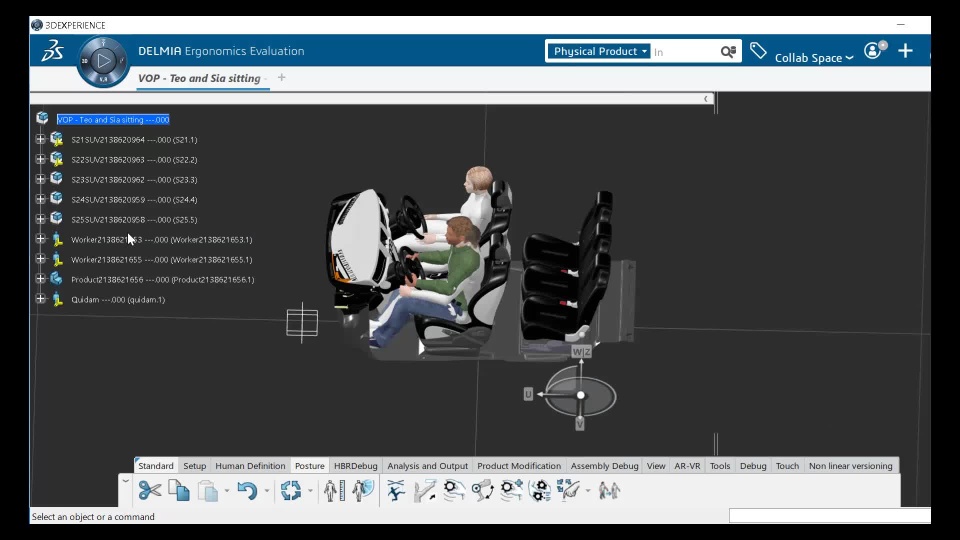The image size is (960, 540).
Task: Click the robot W|Z axis handle
Action: click(x=582, y=351)
